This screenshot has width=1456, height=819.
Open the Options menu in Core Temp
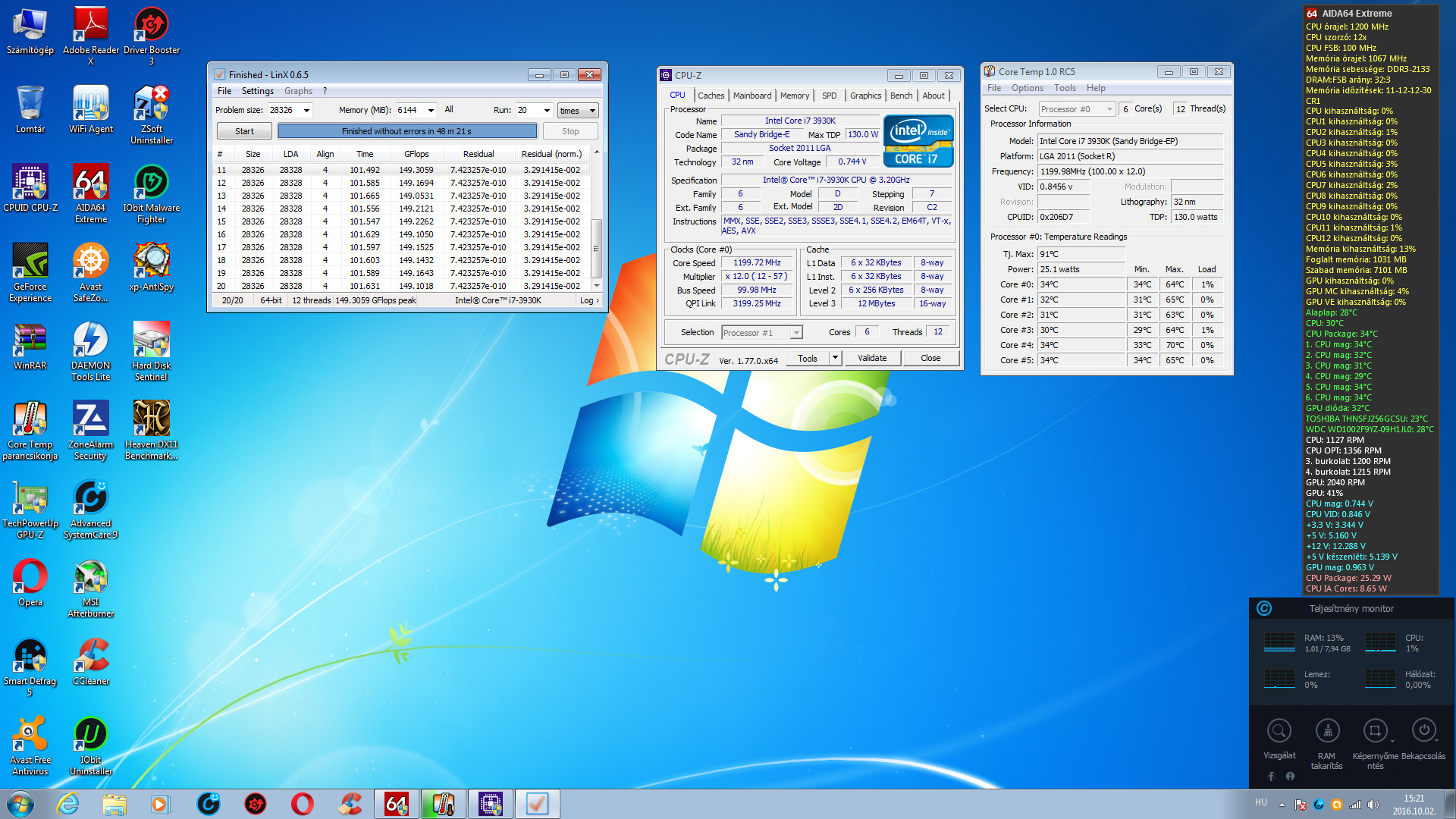1027,88
